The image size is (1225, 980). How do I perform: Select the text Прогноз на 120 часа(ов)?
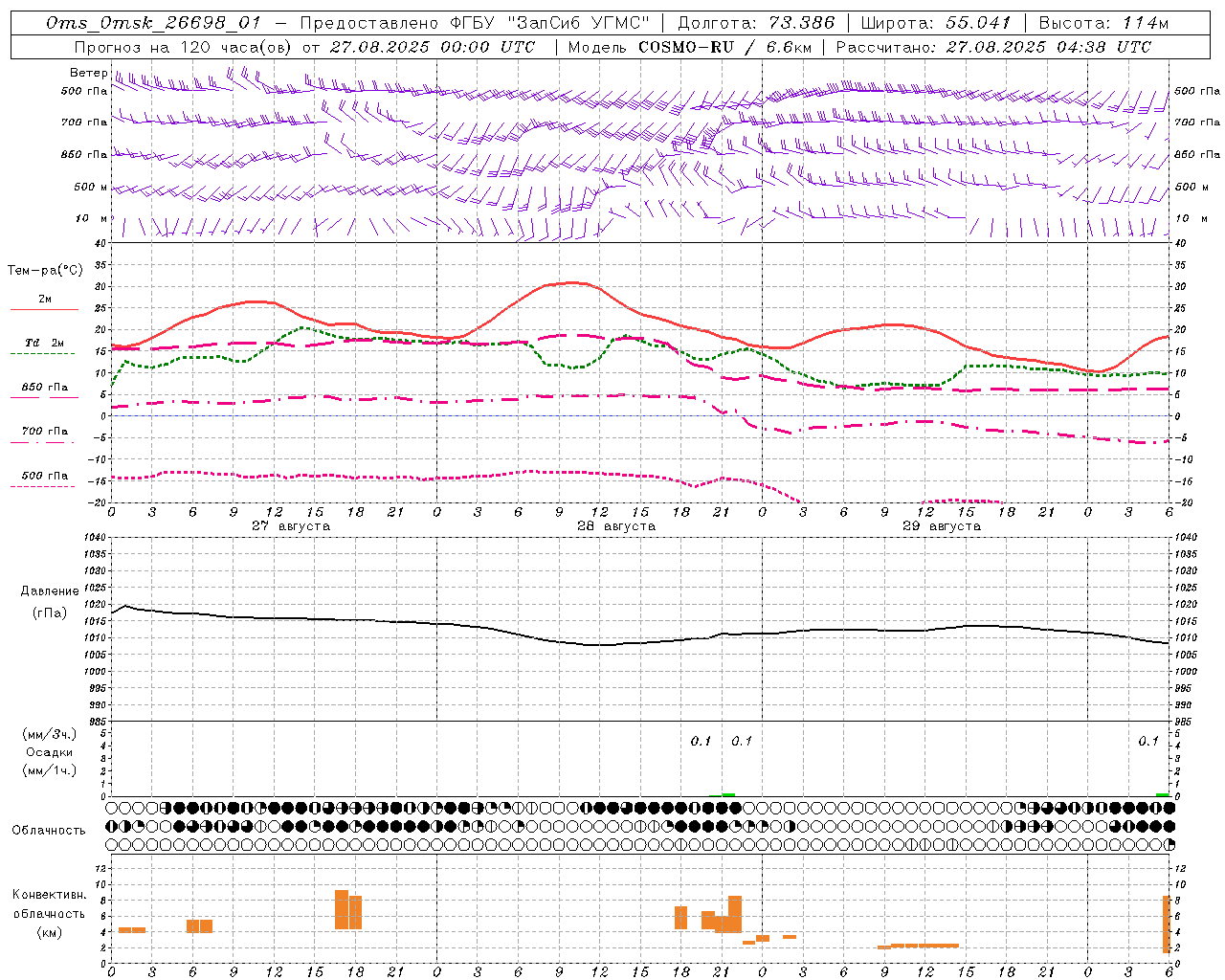(183, 47)
